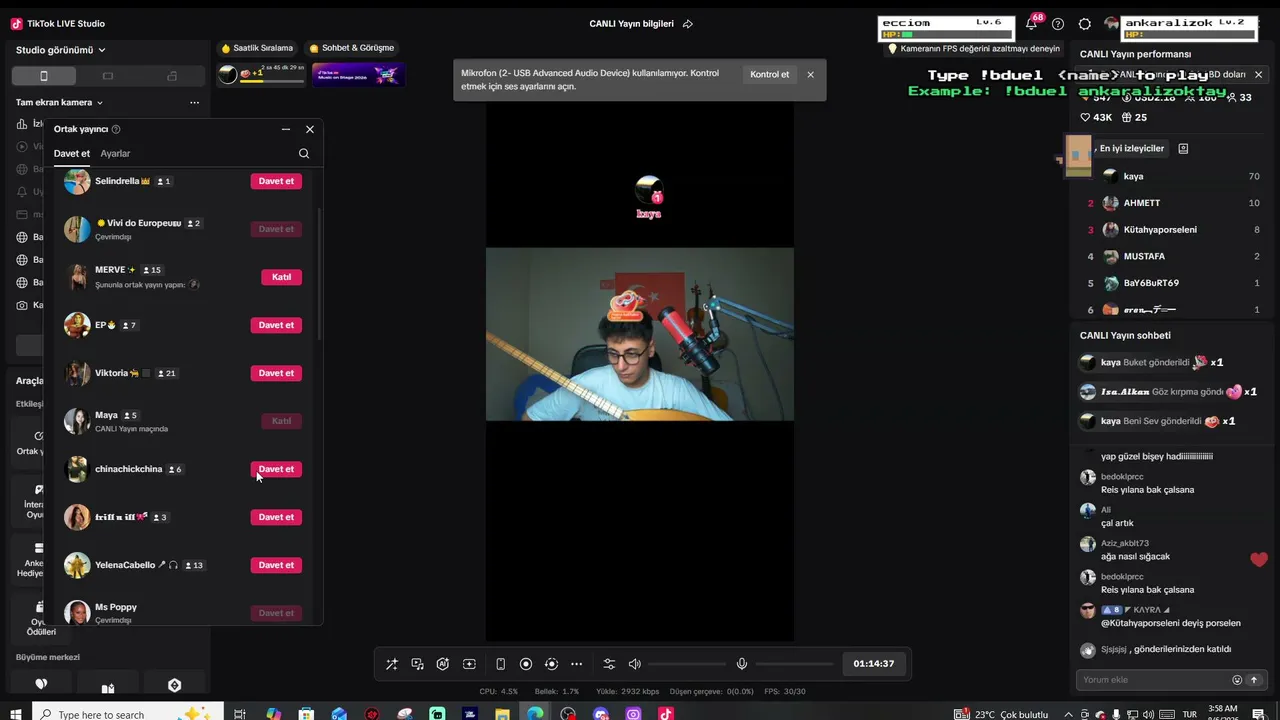Click the red heart in chat
Screen dimensions: 1280x720
pyautogui.click(x=1258, y=560)
